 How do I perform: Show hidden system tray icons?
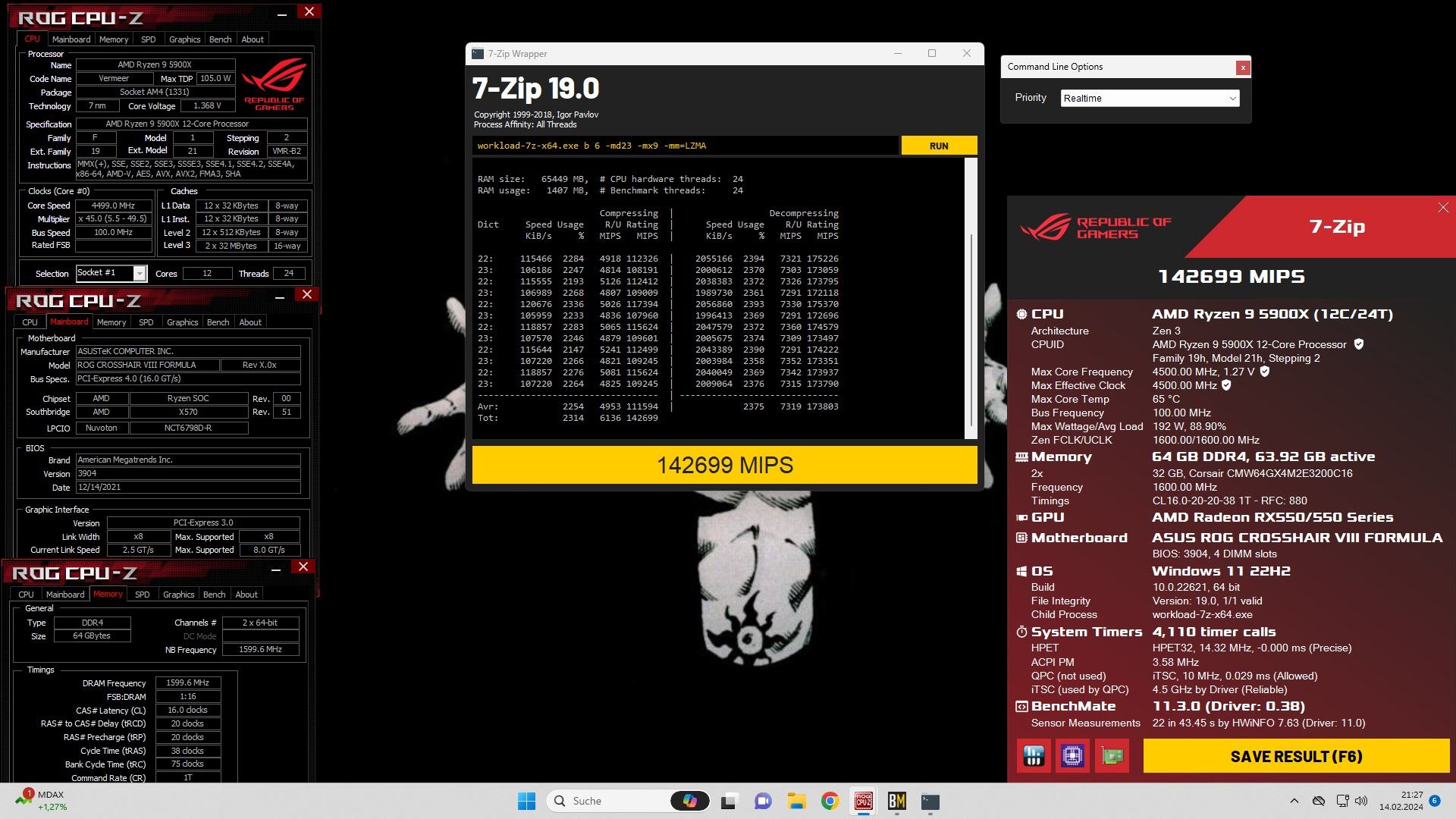[1294, 801]
